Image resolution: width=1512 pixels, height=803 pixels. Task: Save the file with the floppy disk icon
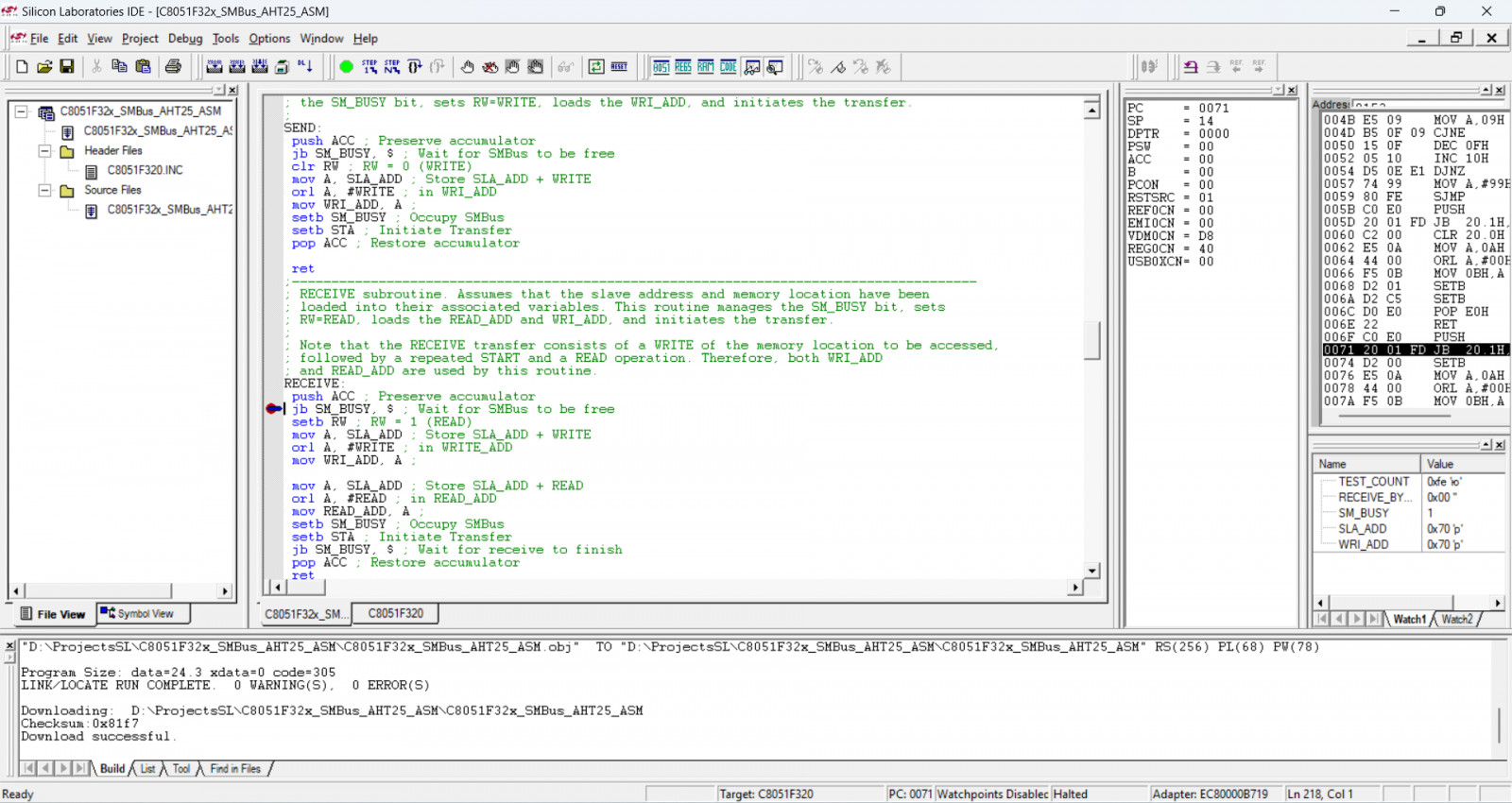coord(67,67)
